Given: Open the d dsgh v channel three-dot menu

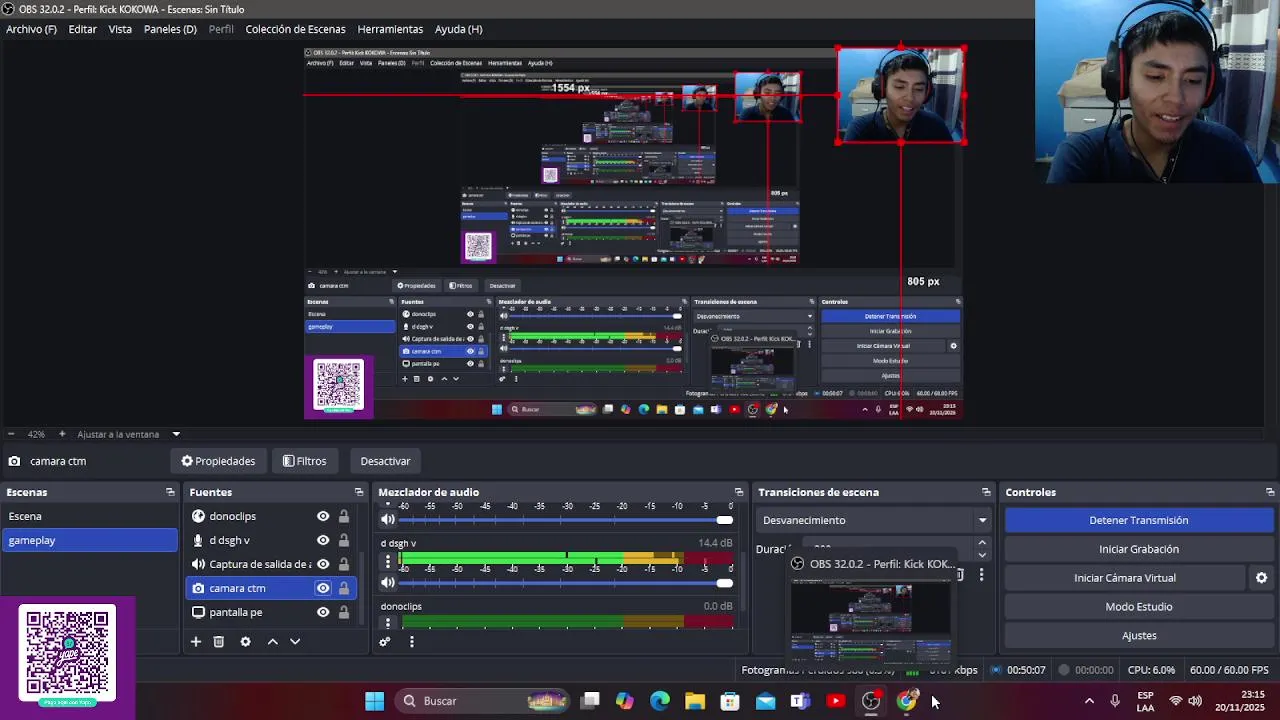Looking at the screenshot, I should click(388, 561).
